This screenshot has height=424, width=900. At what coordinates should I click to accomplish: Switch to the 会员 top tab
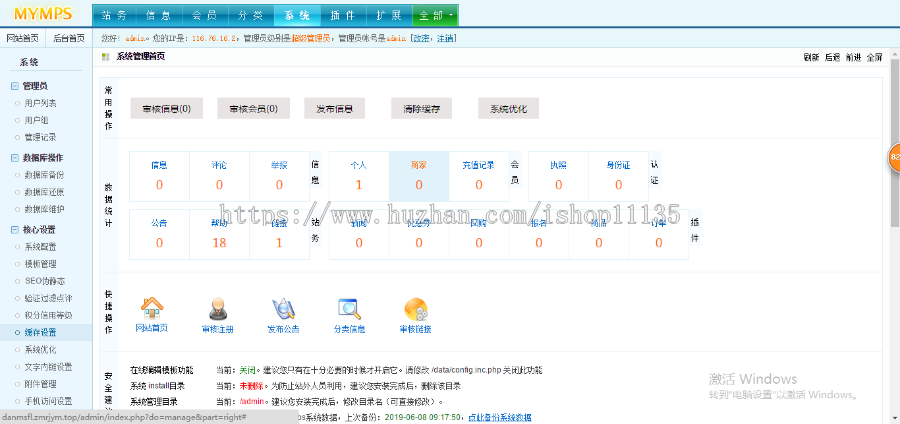[x=205, y=15]
